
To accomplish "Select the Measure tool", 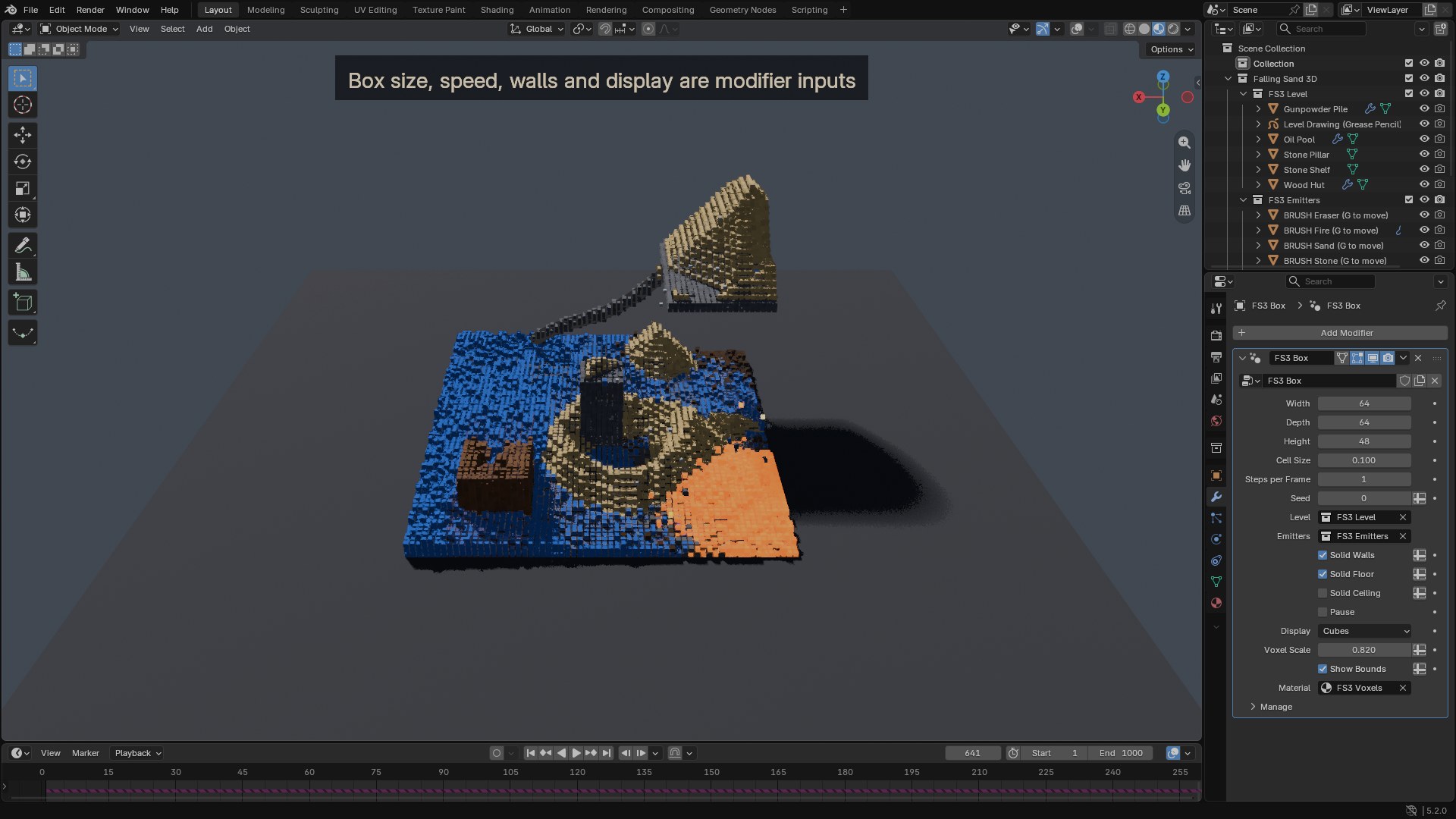I will [x=23, y=272].
